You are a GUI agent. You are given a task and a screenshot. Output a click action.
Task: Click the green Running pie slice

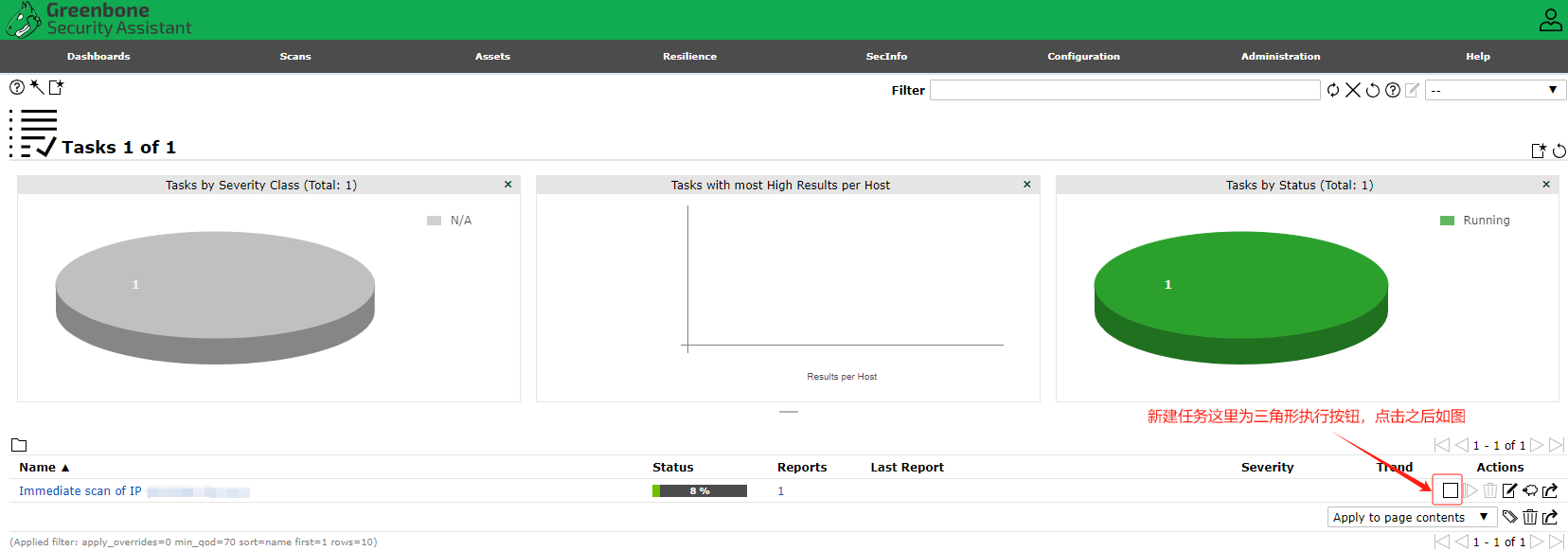1240,297
